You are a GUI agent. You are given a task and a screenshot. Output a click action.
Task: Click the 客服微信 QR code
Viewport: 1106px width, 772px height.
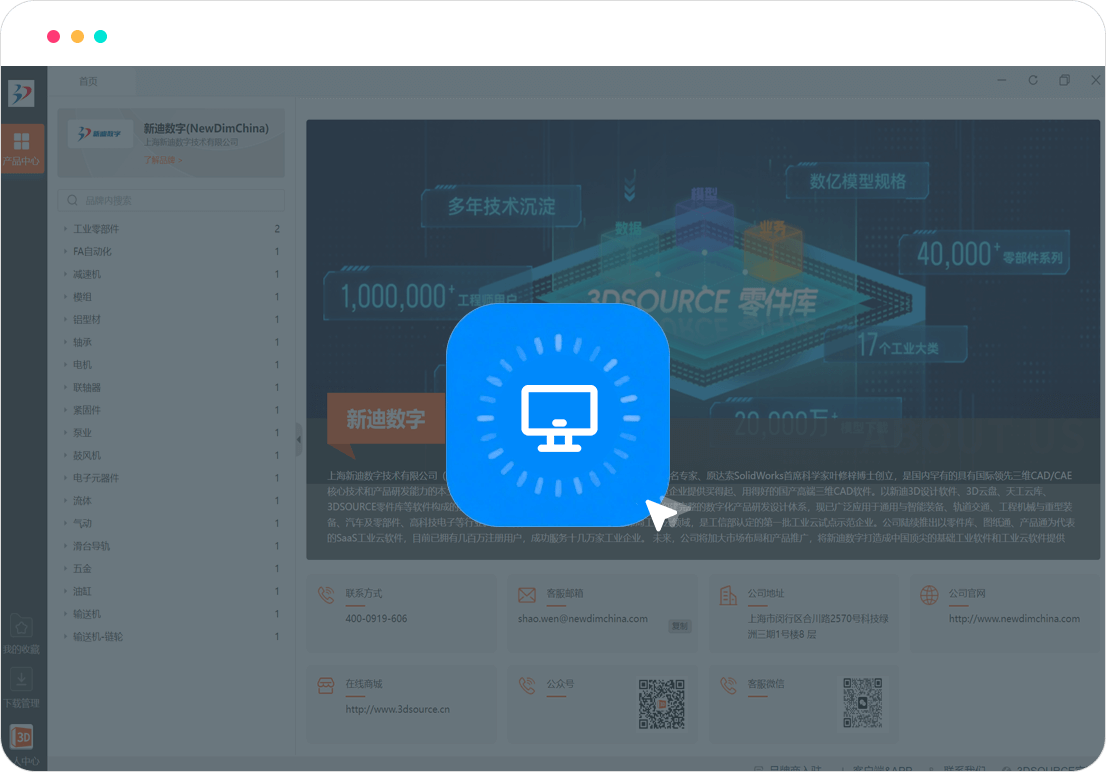[863, 702]
